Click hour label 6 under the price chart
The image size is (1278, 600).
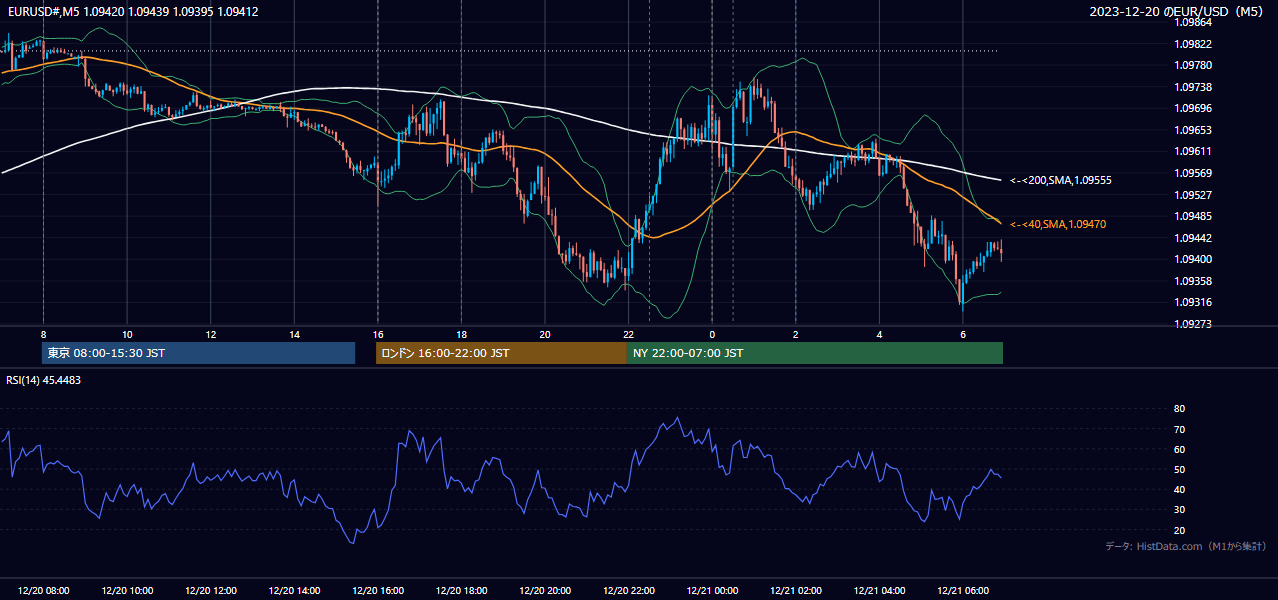962,335
